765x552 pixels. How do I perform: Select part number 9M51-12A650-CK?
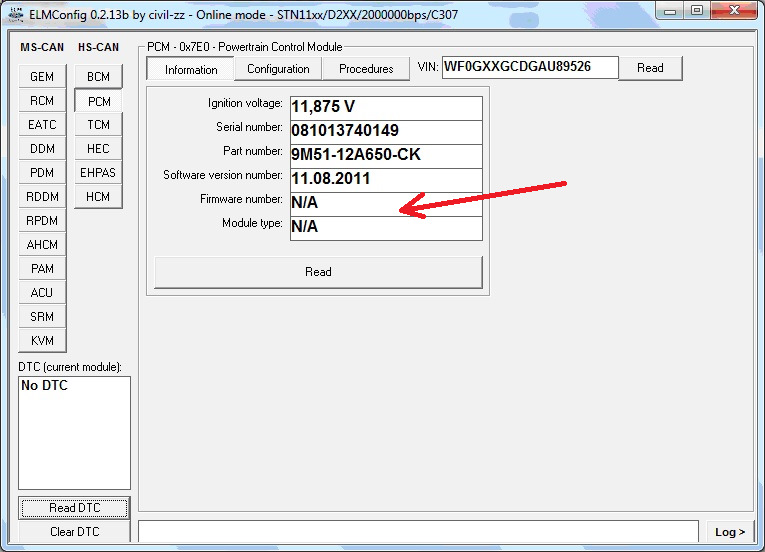coord(386,156)
